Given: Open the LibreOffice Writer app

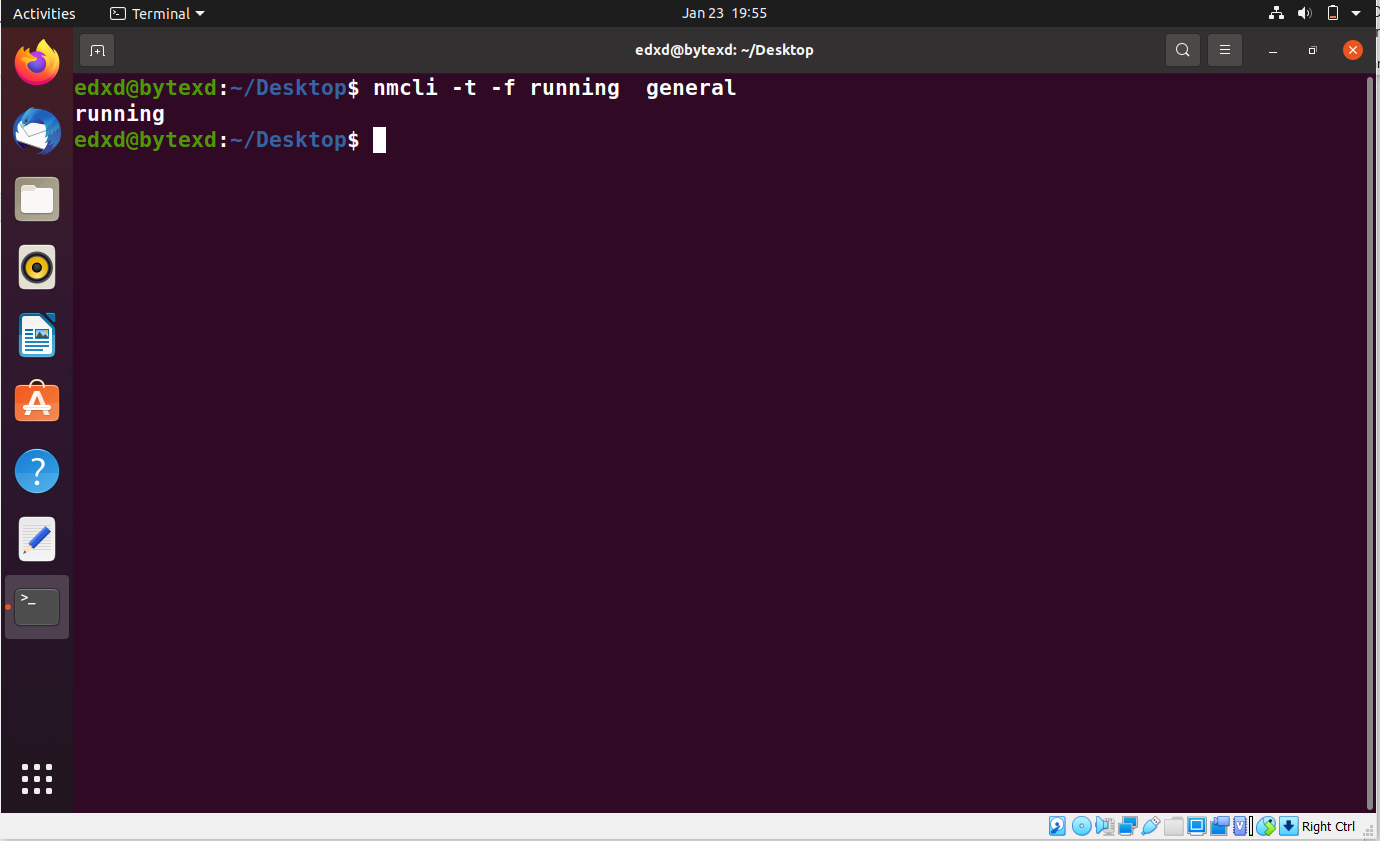Looking at the screenshot, I should pos(37,335).
